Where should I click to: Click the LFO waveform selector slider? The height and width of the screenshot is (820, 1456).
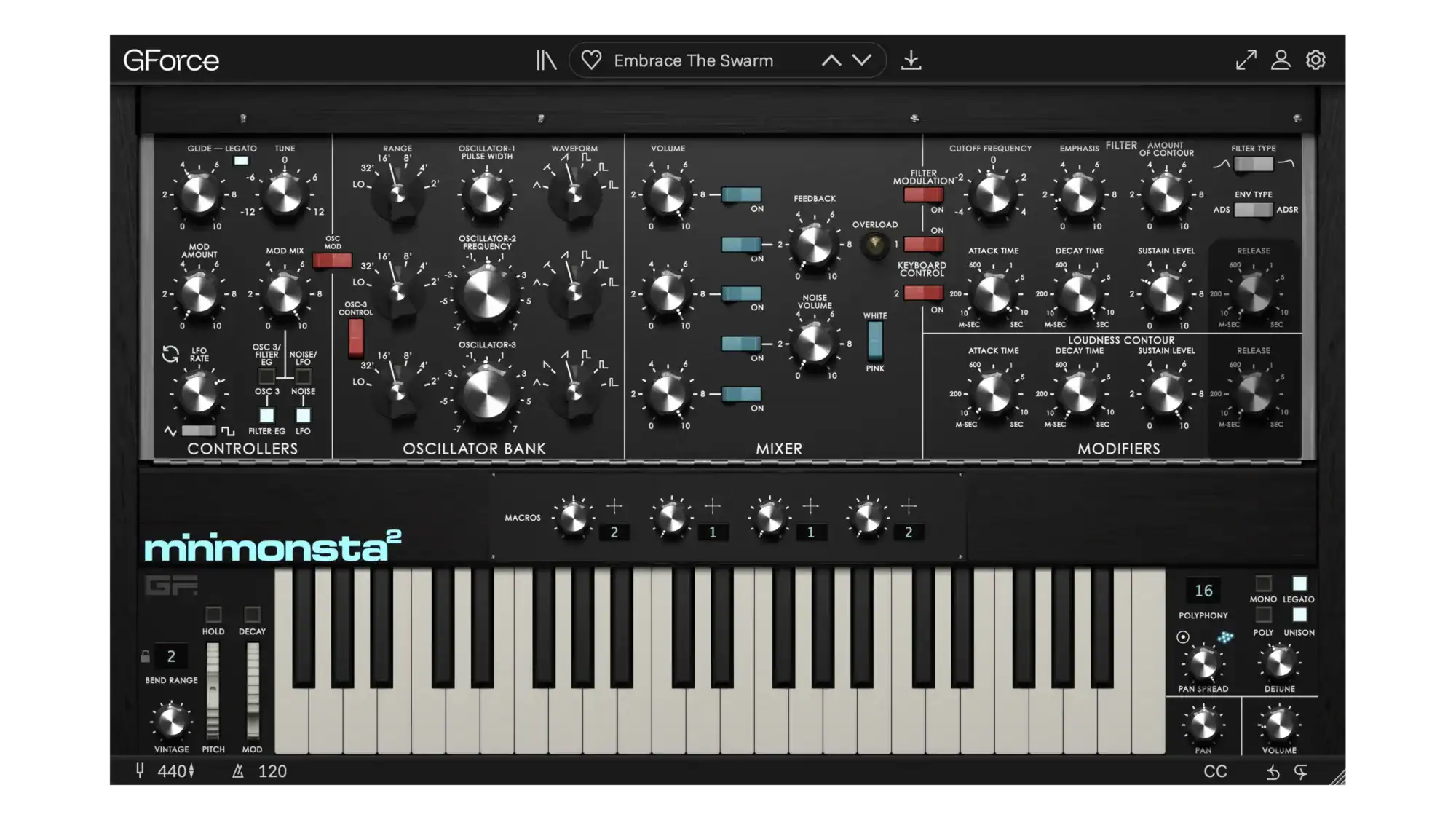199,431
